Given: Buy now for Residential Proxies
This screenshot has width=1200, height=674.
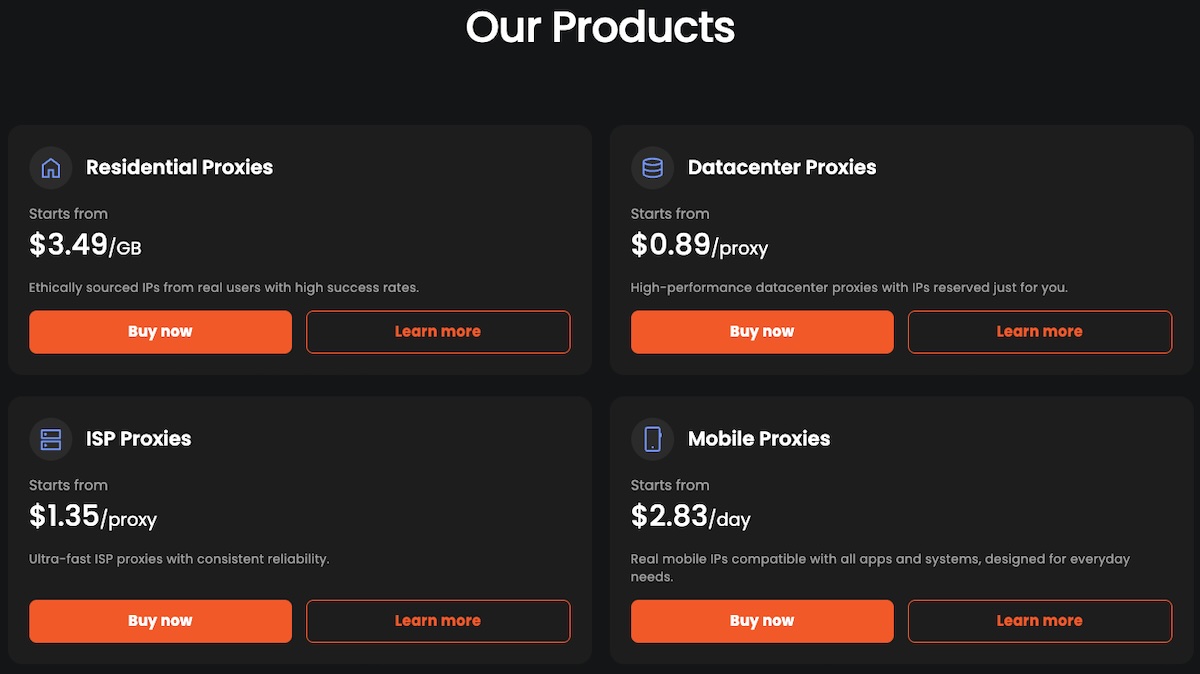Looking at the screenshot, I should pyautogui.click(x=160, y=332).
